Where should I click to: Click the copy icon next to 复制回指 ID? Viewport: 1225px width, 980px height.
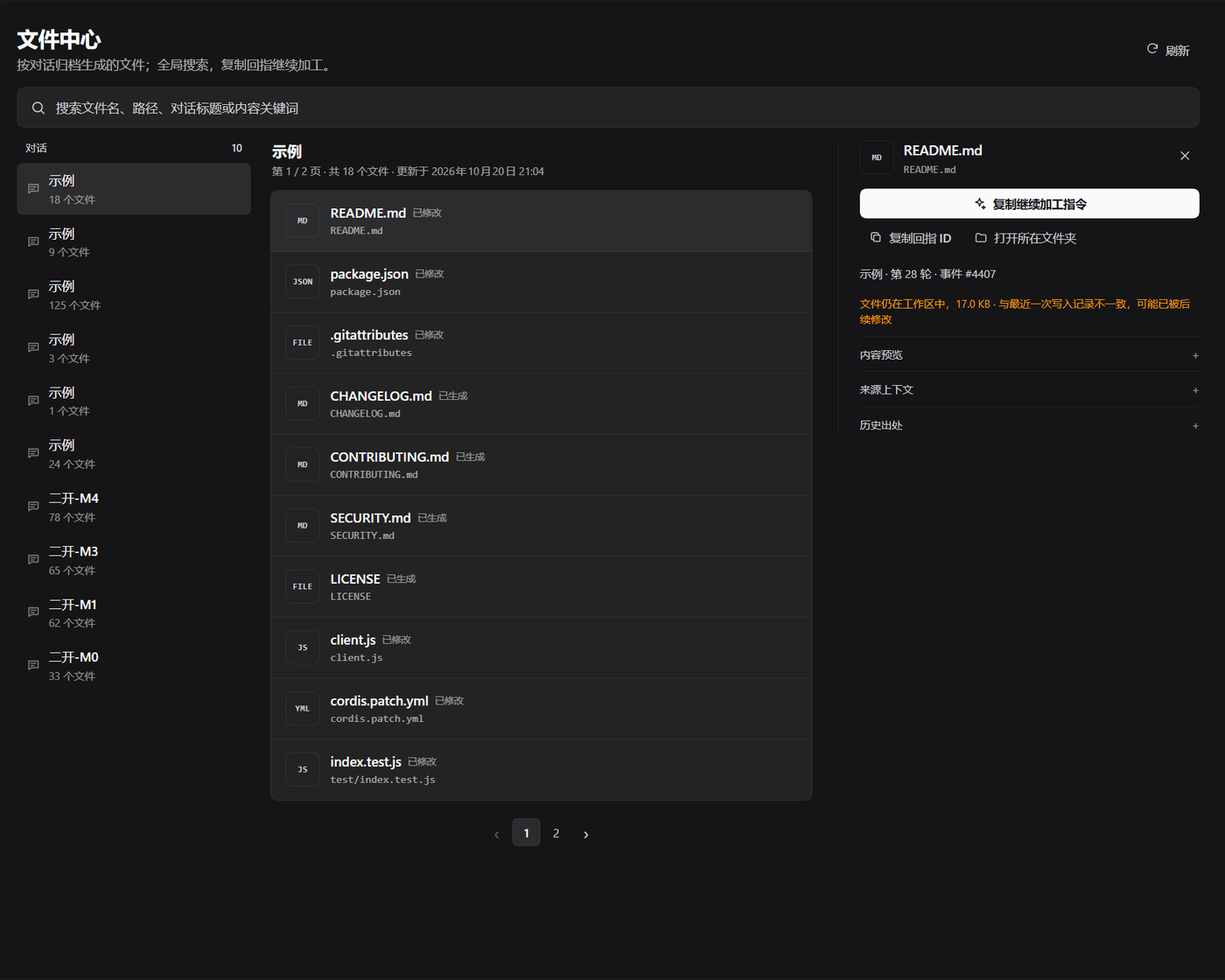876,237
